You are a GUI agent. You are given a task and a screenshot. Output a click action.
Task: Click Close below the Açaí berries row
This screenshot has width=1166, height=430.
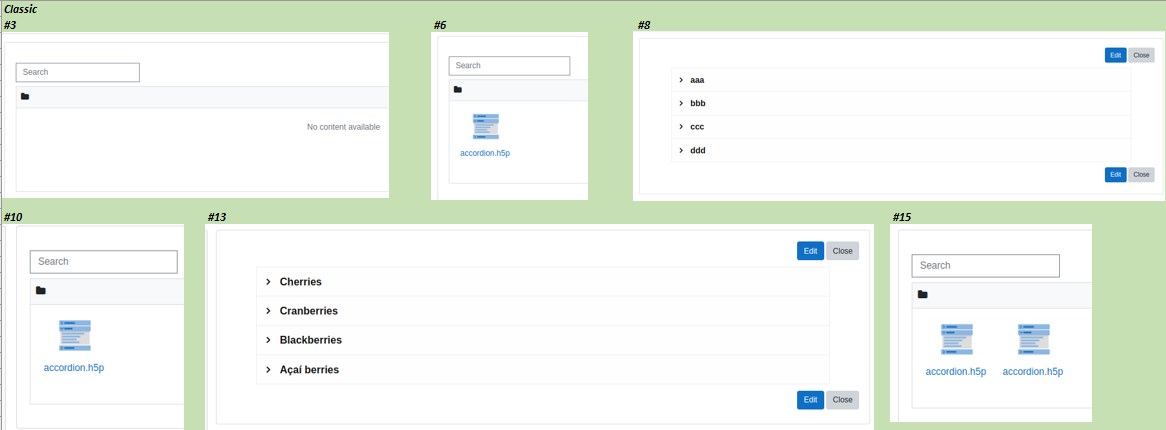click(x=843, y=399)
